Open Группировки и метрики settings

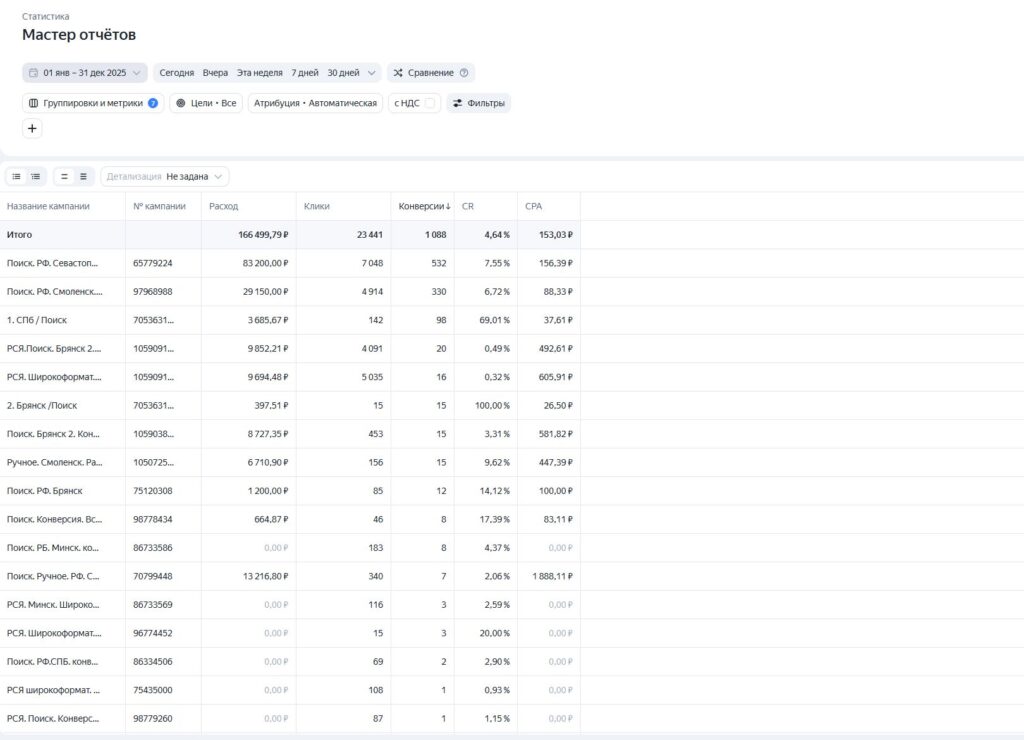pos(93,103)
